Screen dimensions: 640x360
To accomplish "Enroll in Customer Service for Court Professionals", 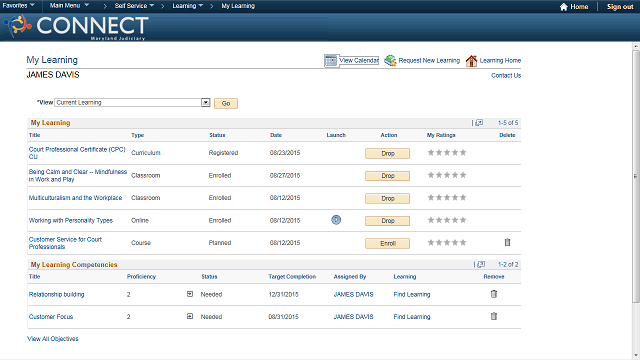I will coord(387,243).
